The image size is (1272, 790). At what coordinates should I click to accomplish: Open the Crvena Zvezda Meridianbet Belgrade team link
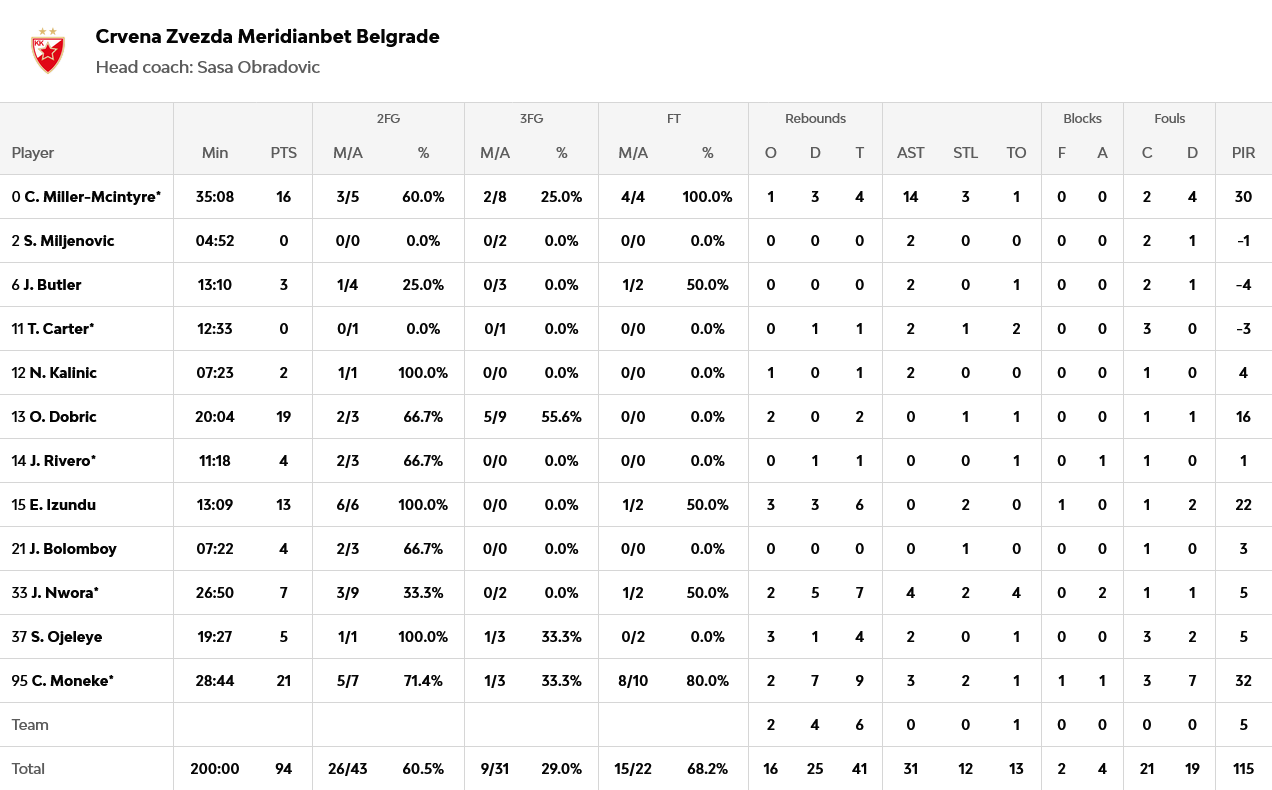[x=267, y=37]
